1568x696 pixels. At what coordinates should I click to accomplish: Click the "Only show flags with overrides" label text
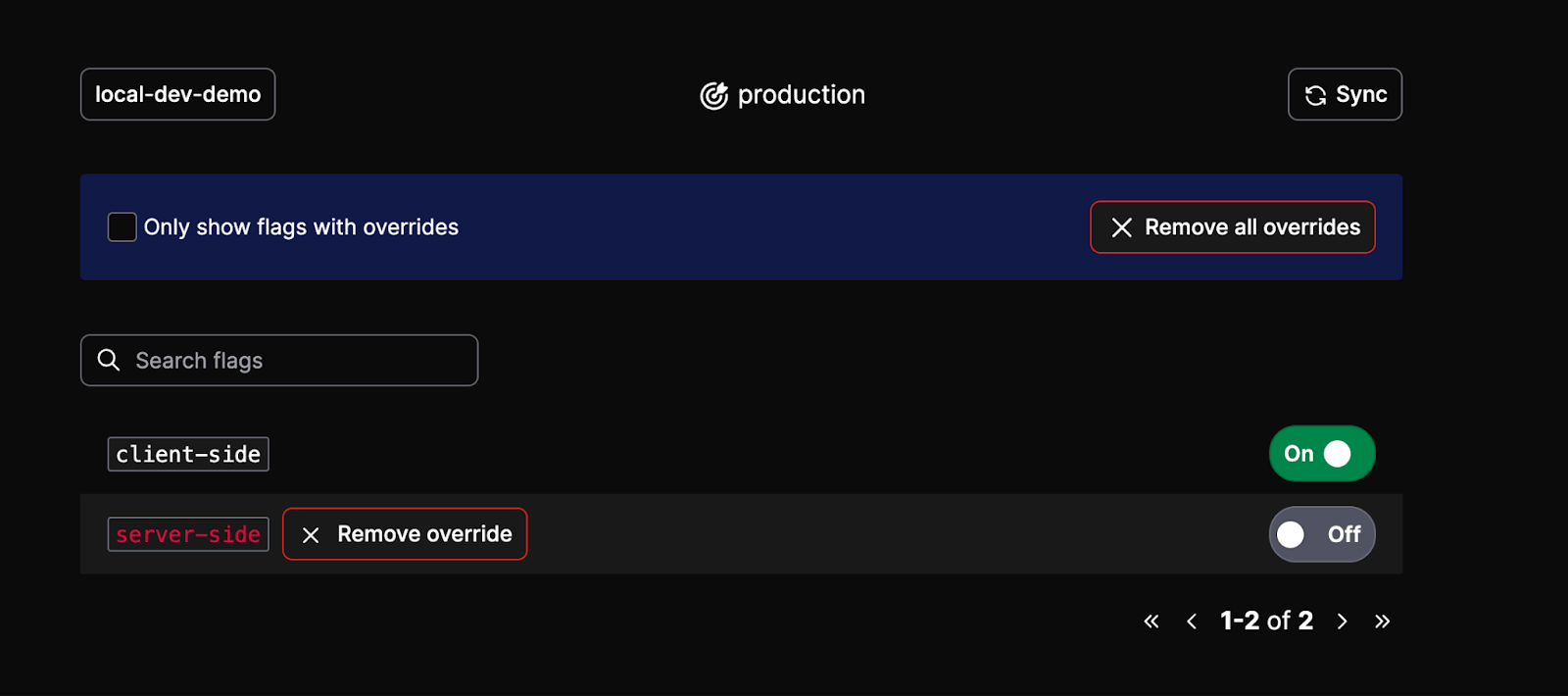(x=301, y=227)
